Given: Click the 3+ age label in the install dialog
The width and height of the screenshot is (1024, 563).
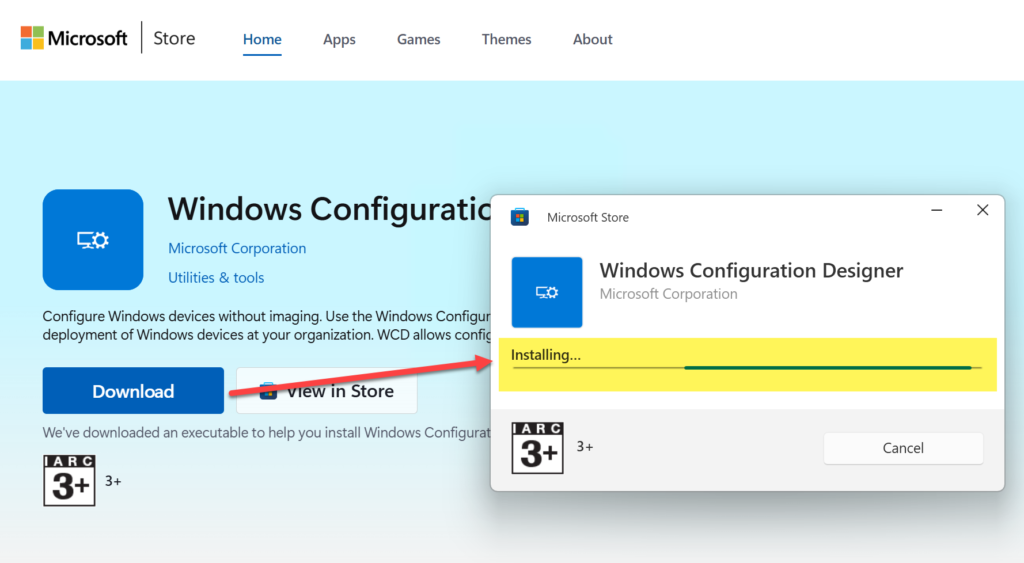Looking at the screenshot, I should (x=584, y=447).
